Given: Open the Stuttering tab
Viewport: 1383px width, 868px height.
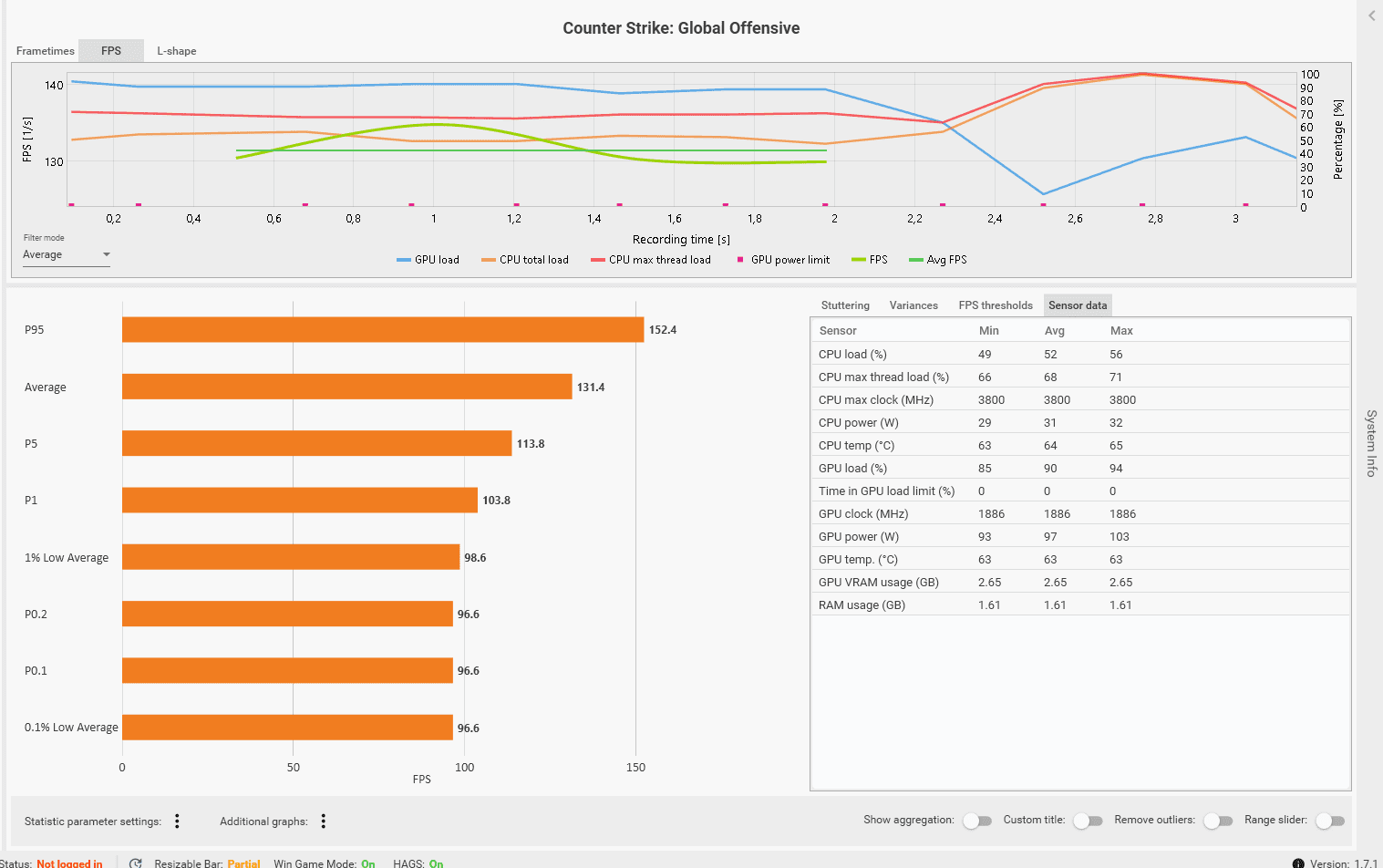Looking at the screenshot, I should (x=845, y=305).
